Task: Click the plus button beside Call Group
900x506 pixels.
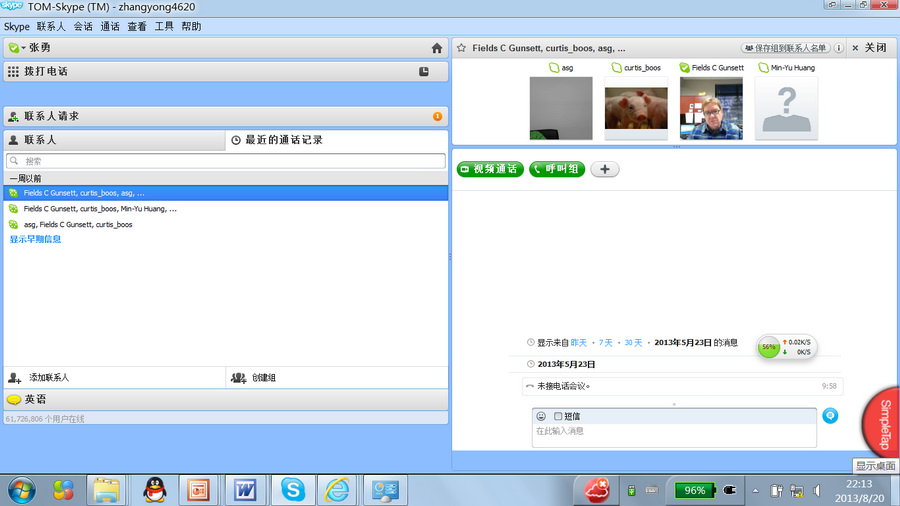Action: click(x=604, y=170)
